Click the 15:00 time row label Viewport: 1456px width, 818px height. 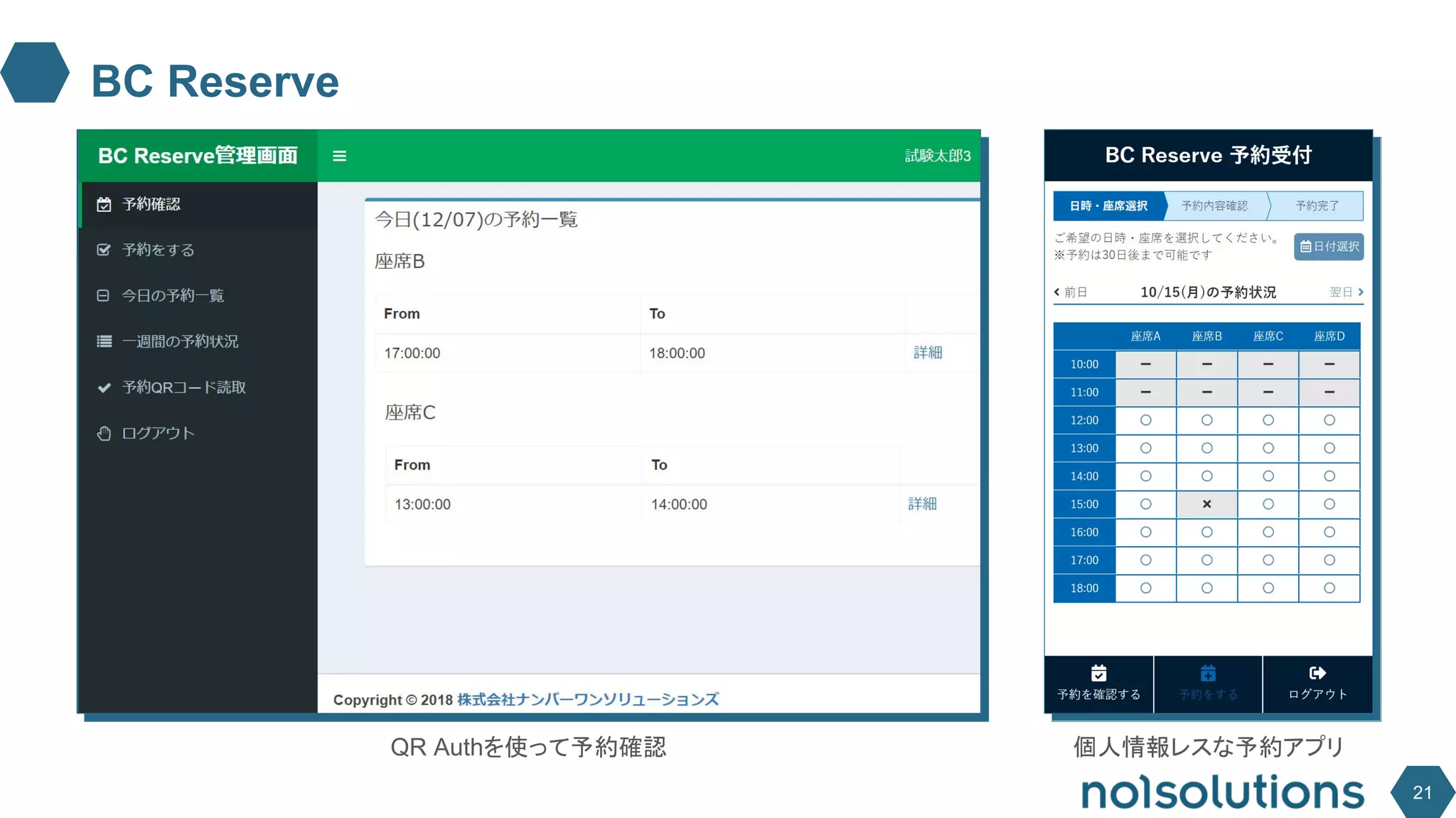(1084, 504)
